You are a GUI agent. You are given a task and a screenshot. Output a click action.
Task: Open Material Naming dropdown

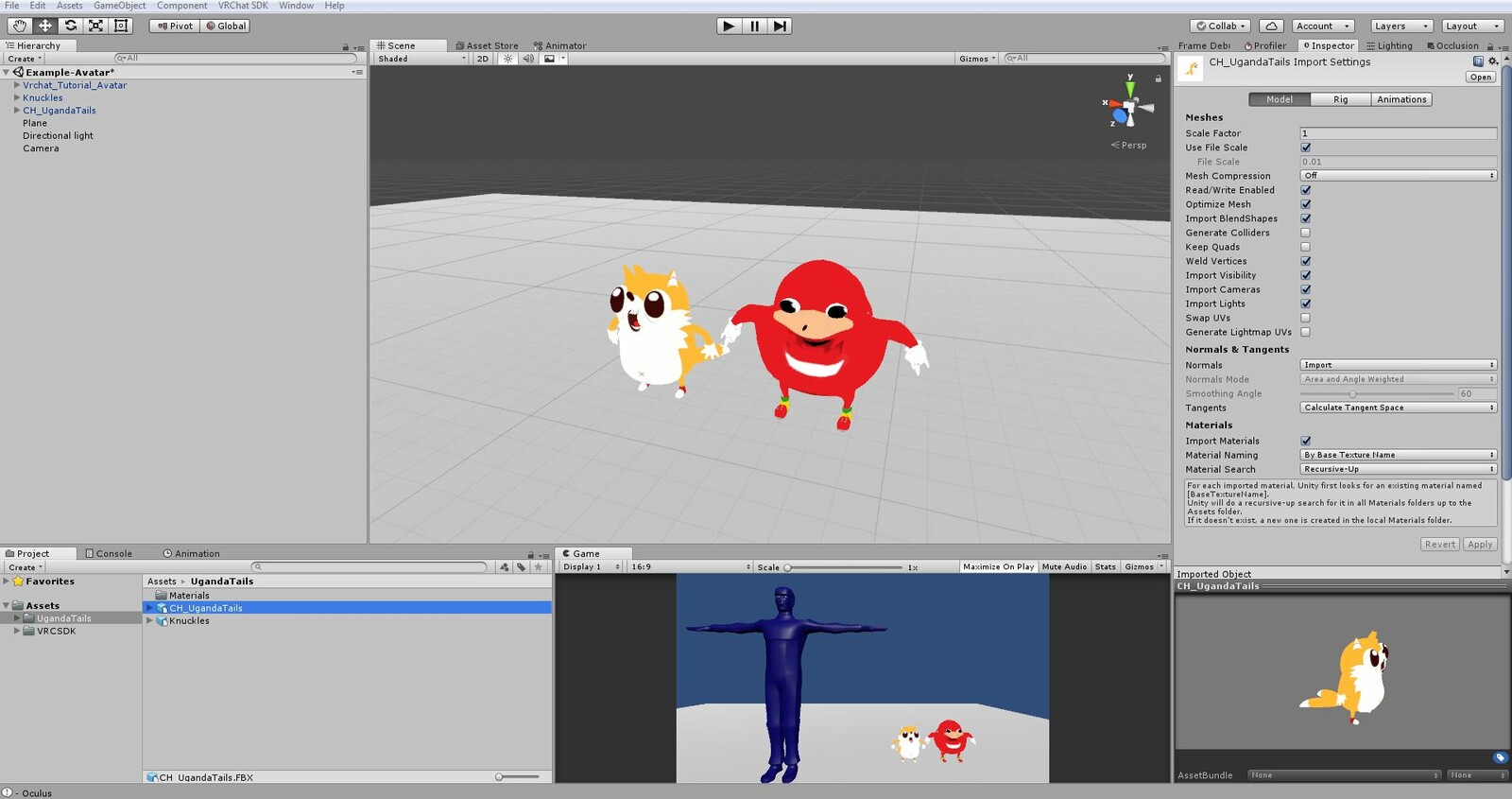(x=1399, y=455)
